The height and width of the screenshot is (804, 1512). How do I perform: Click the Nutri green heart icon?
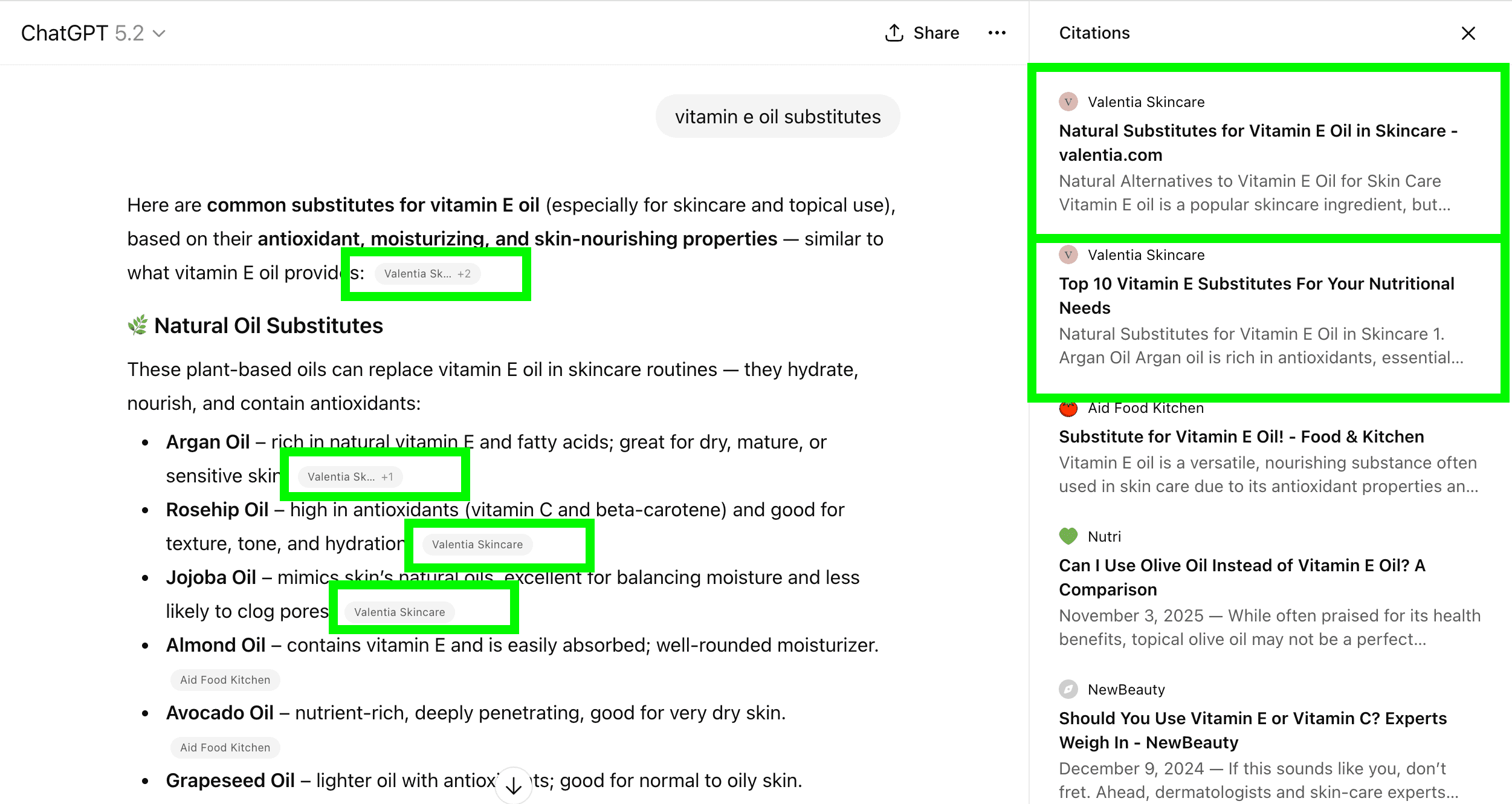1068,536
